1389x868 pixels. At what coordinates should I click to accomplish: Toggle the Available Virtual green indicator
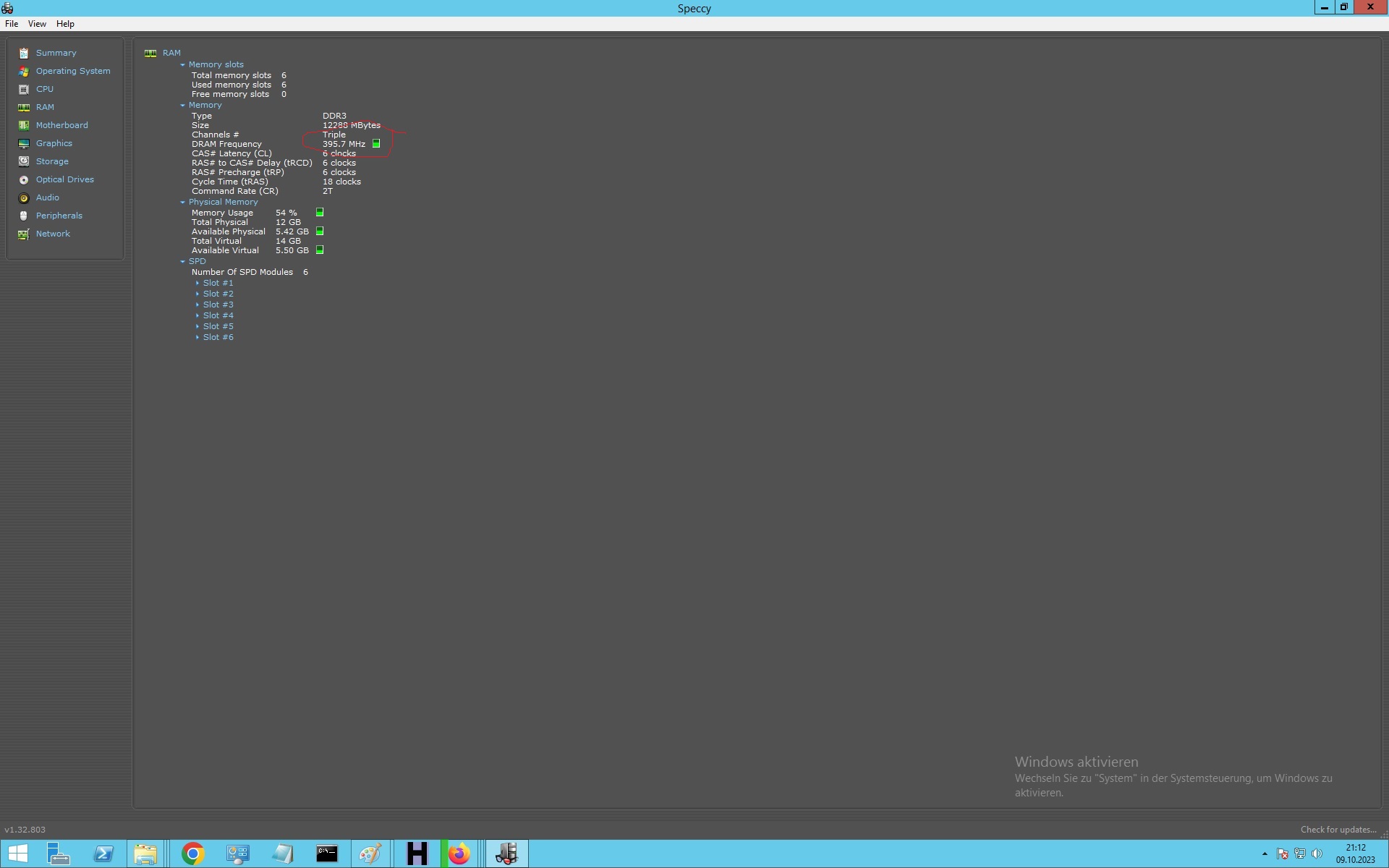320,250
